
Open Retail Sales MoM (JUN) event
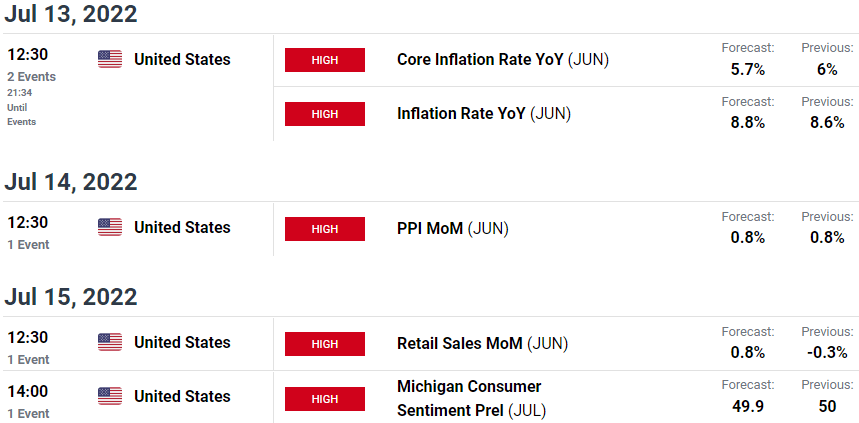click(482, 344)
